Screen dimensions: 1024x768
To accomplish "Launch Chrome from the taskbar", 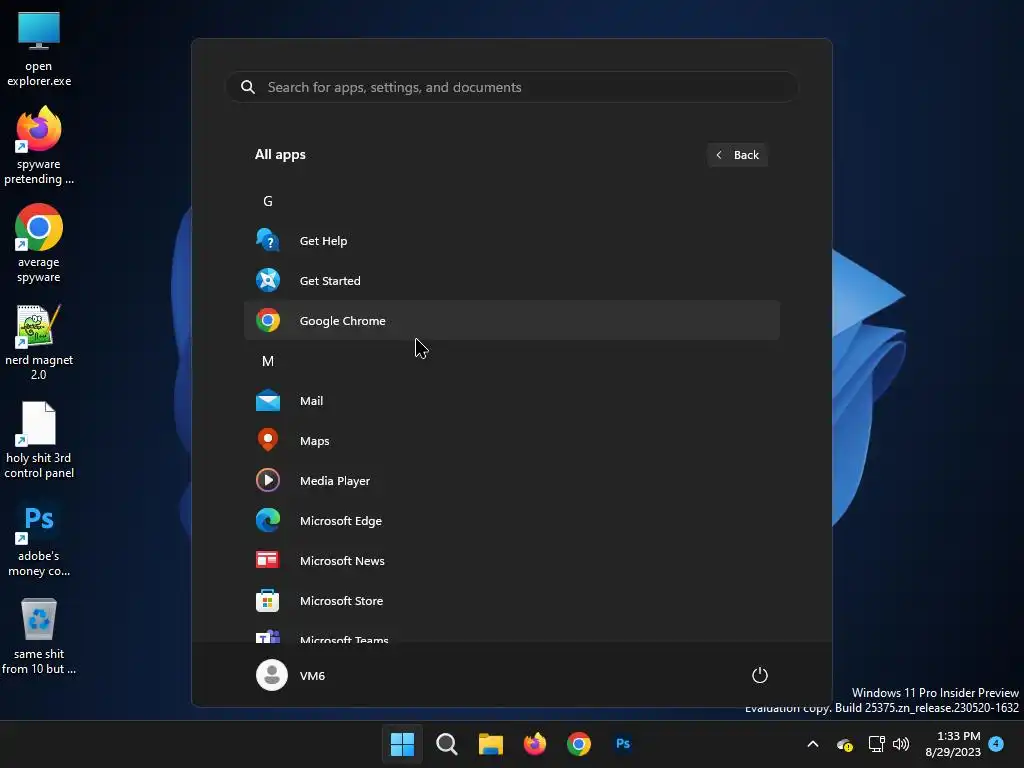I will [579, 743].
